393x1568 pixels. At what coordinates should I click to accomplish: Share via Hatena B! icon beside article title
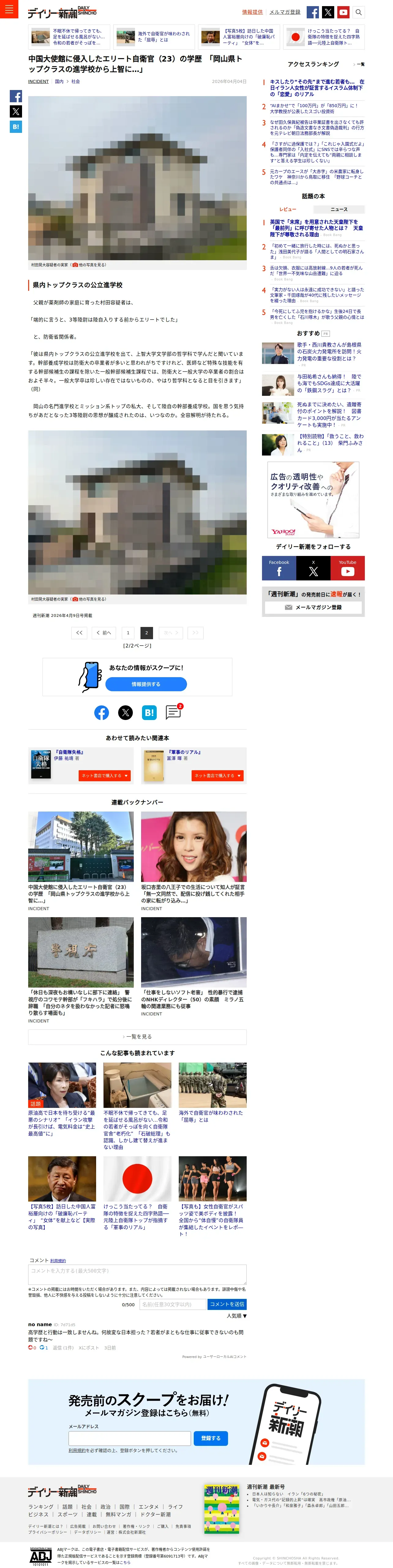(16, 127)
